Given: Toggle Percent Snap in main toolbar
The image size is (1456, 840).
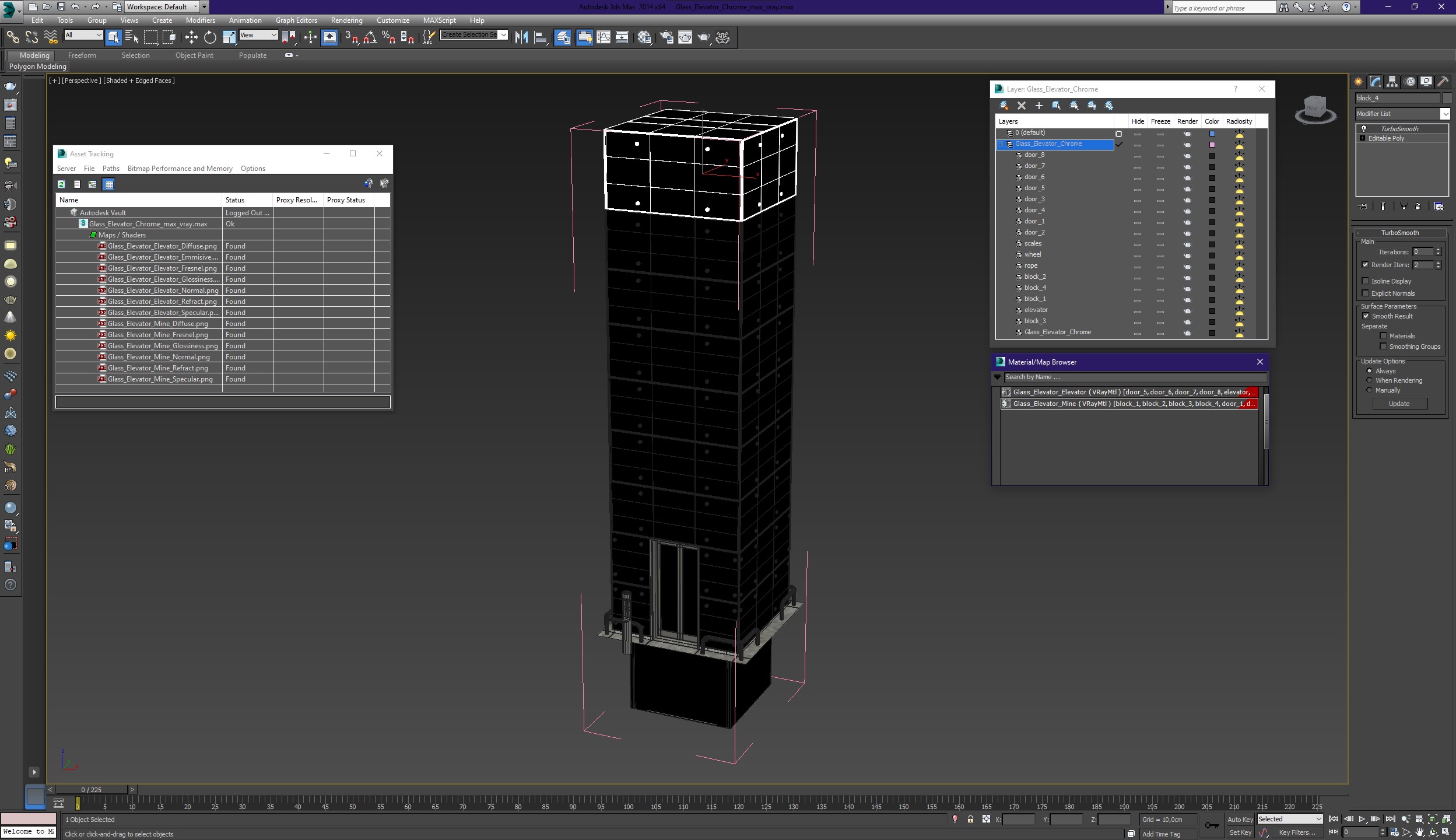Looking at the screenshot, I should point(389,37).
